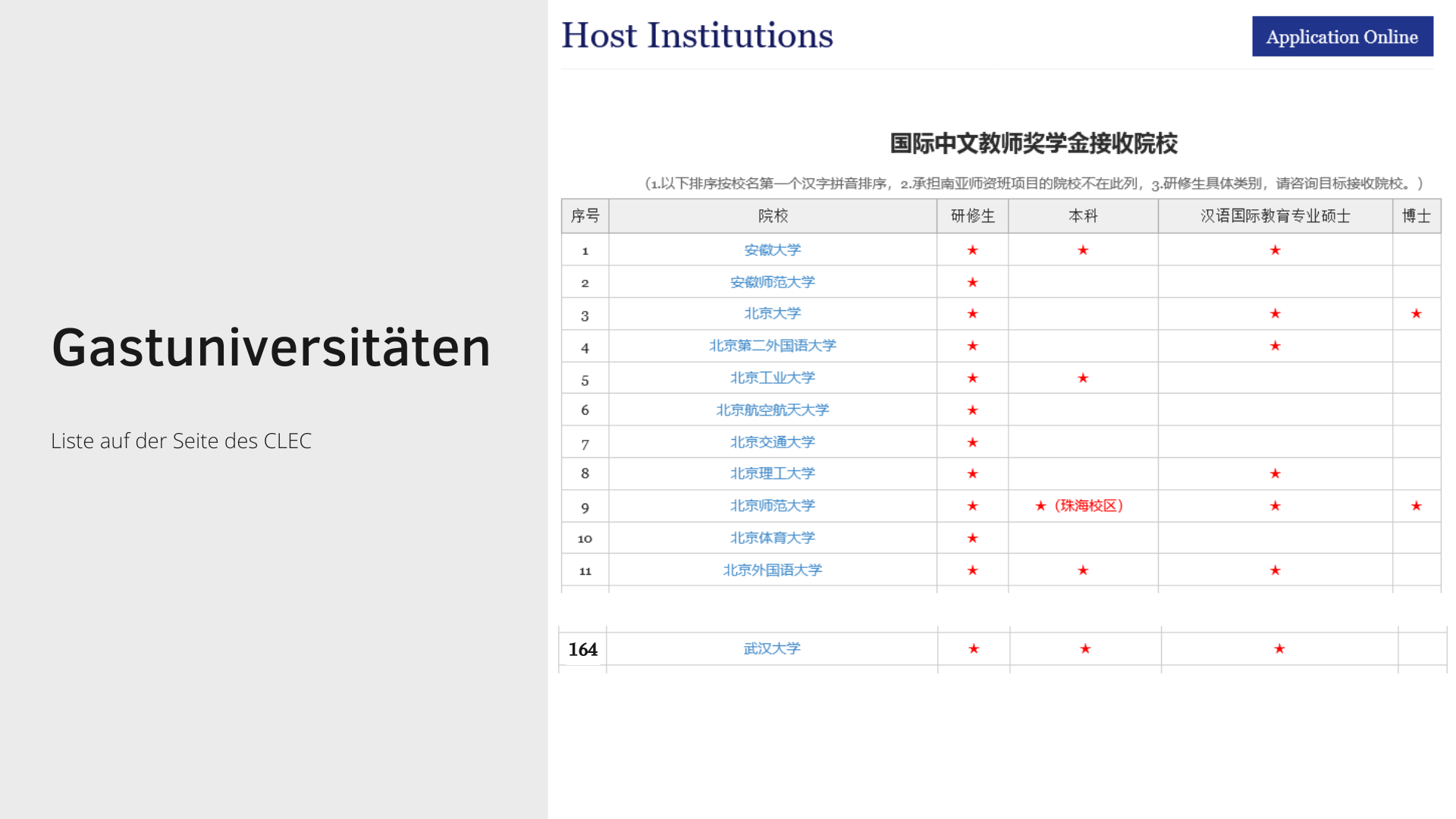Open the 安徽大学 link
The width and height of the screenshot is (1456, 819).
[x=772, y=249]
